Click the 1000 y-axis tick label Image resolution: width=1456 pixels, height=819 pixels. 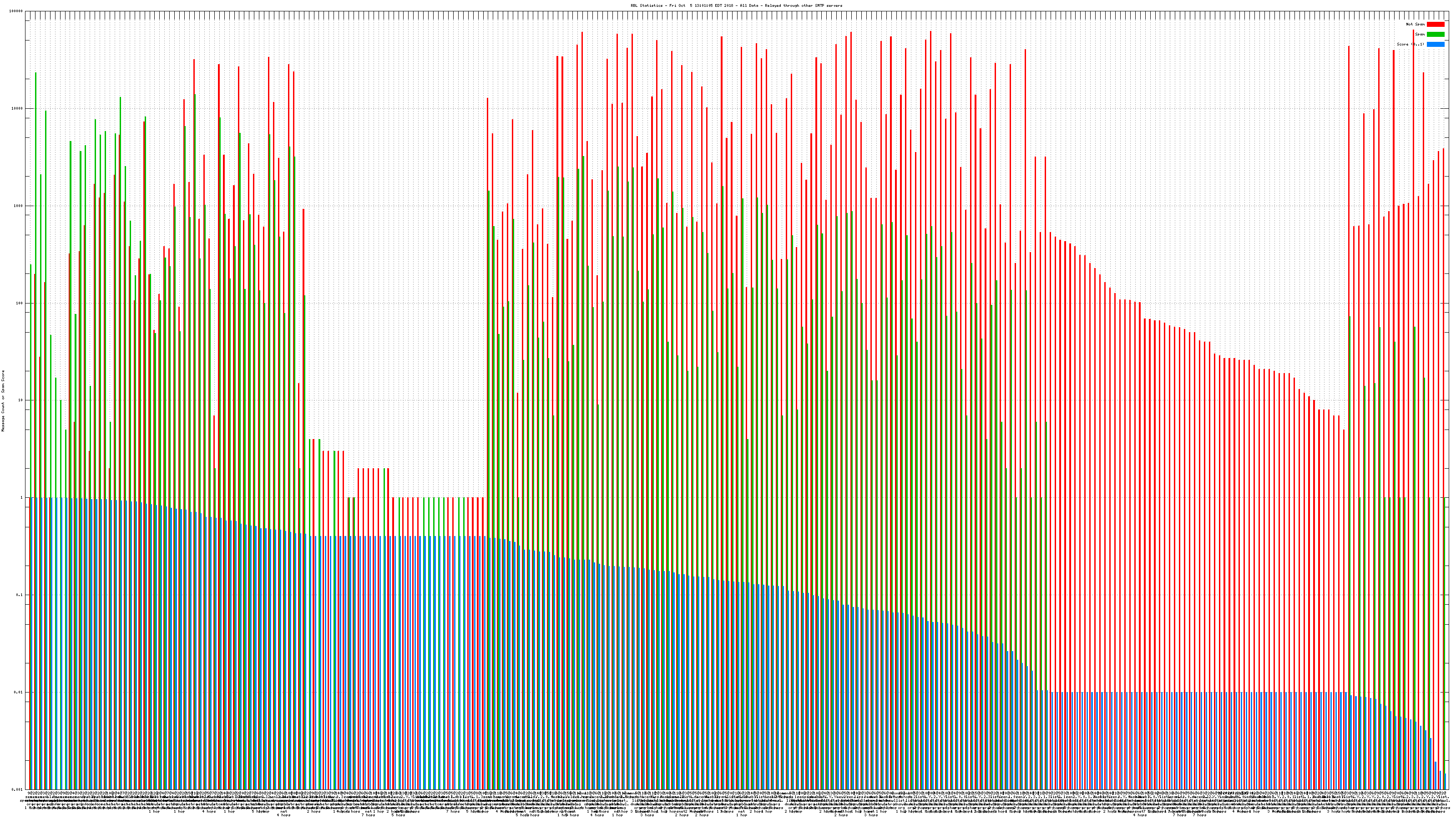point(18,206)
